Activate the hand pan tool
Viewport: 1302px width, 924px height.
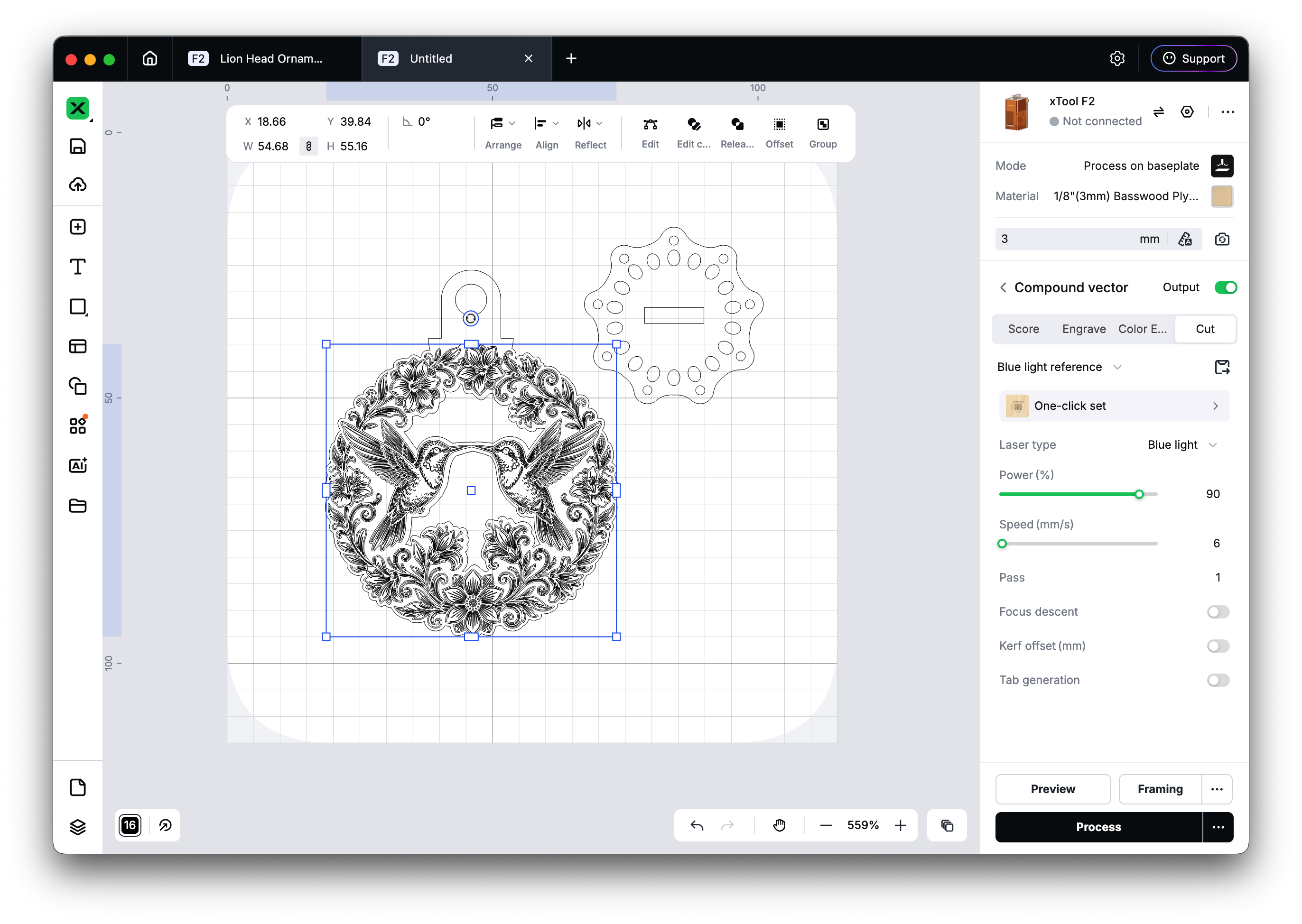(779, 825)
